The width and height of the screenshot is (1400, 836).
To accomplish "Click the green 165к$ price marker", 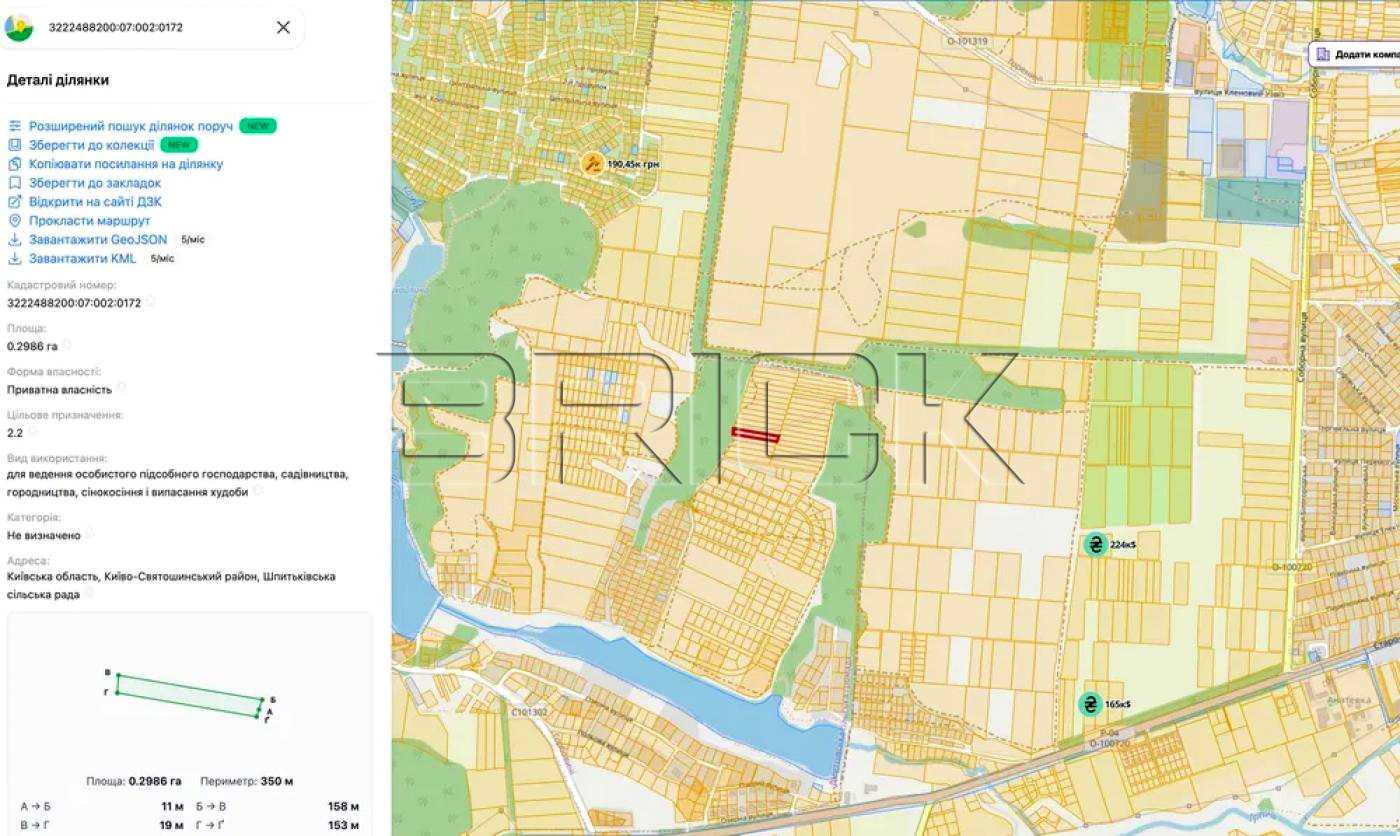I will tap(1090, 704).
